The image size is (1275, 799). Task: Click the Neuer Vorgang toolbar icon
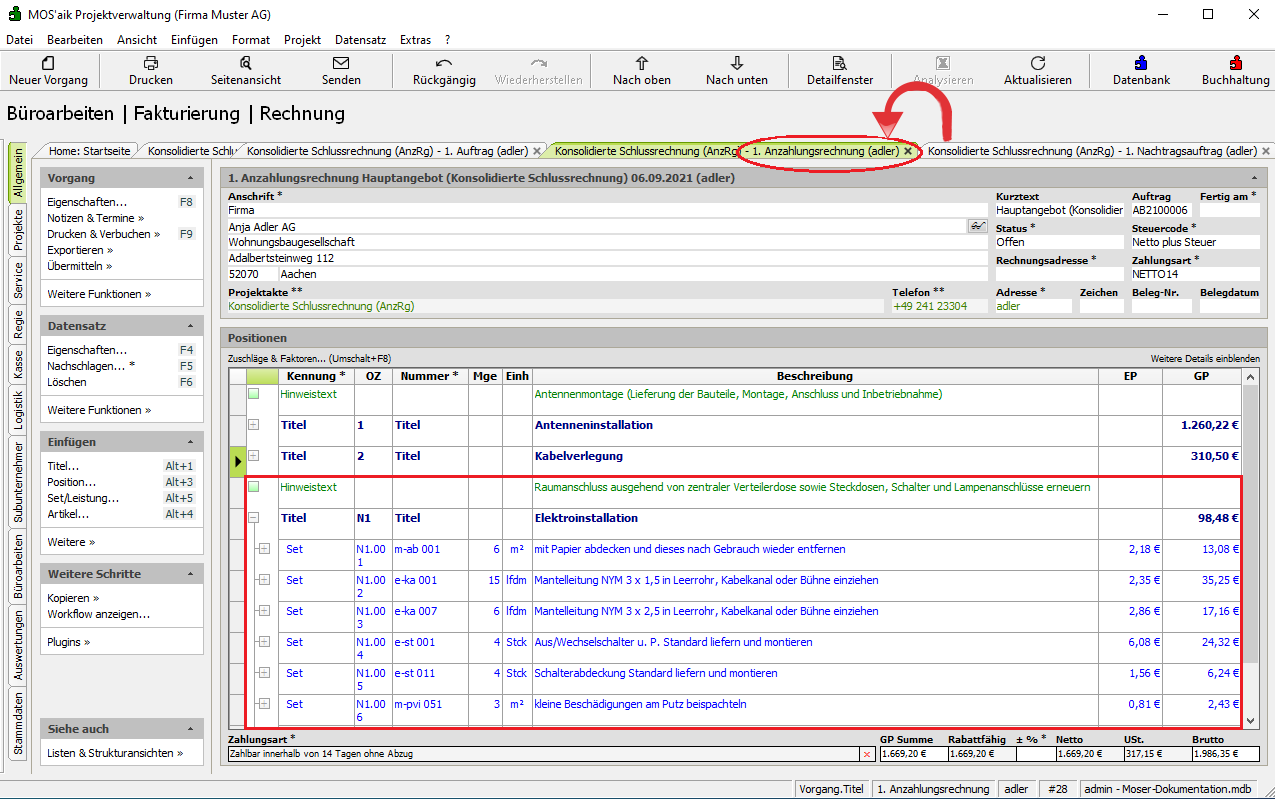click(x=48, y=63)
